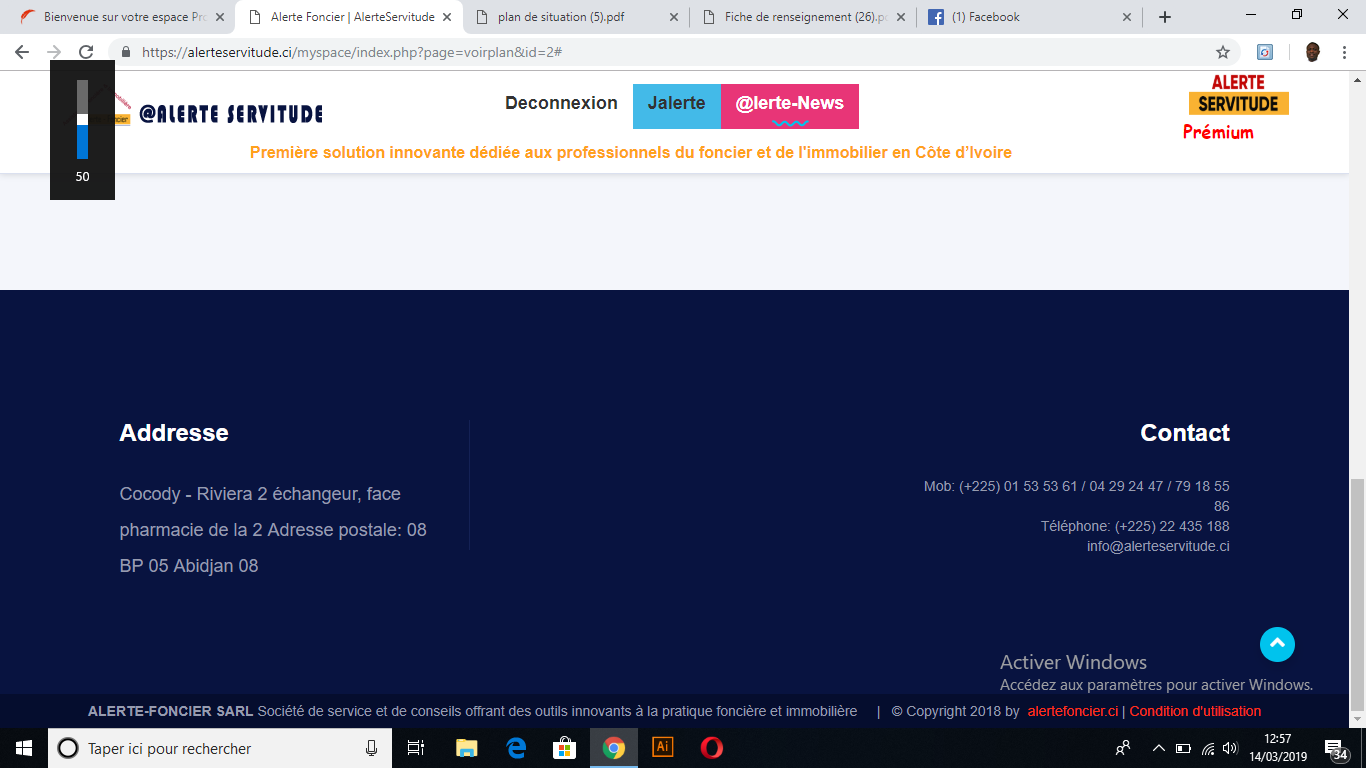The image size is (1366, 768).
Task: Launch Opera browser from the taskbar
Action: click(711, 748)
